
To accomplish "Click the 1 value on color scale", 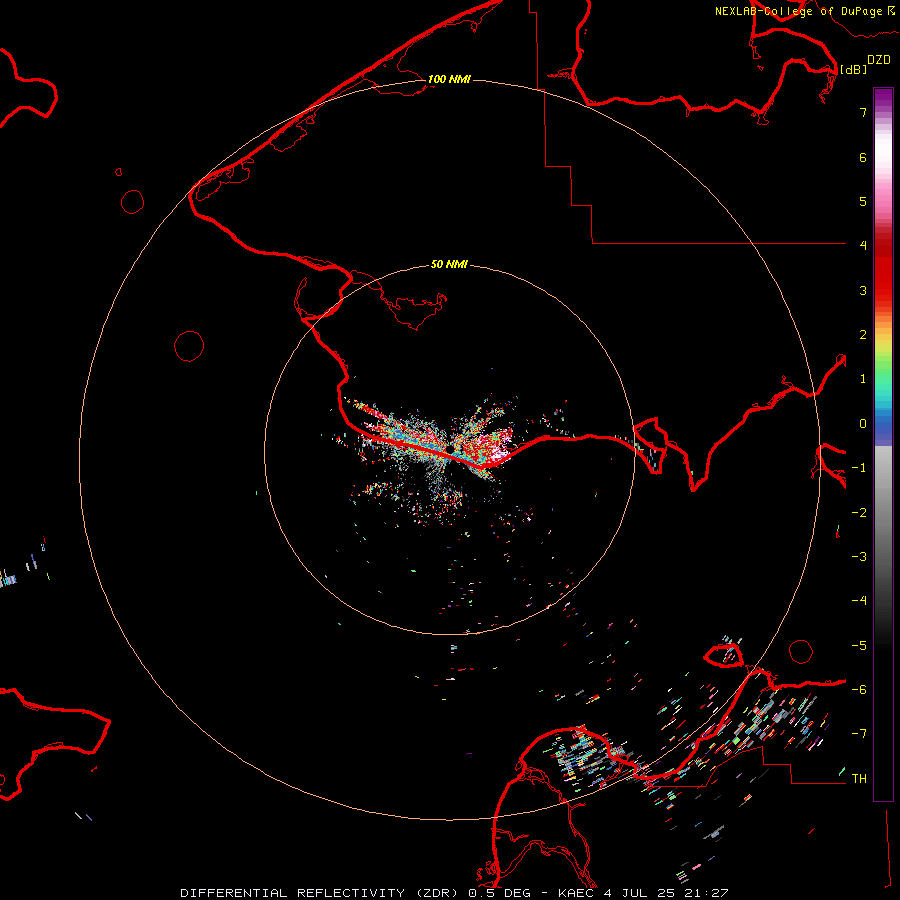I will click(863, 379).
